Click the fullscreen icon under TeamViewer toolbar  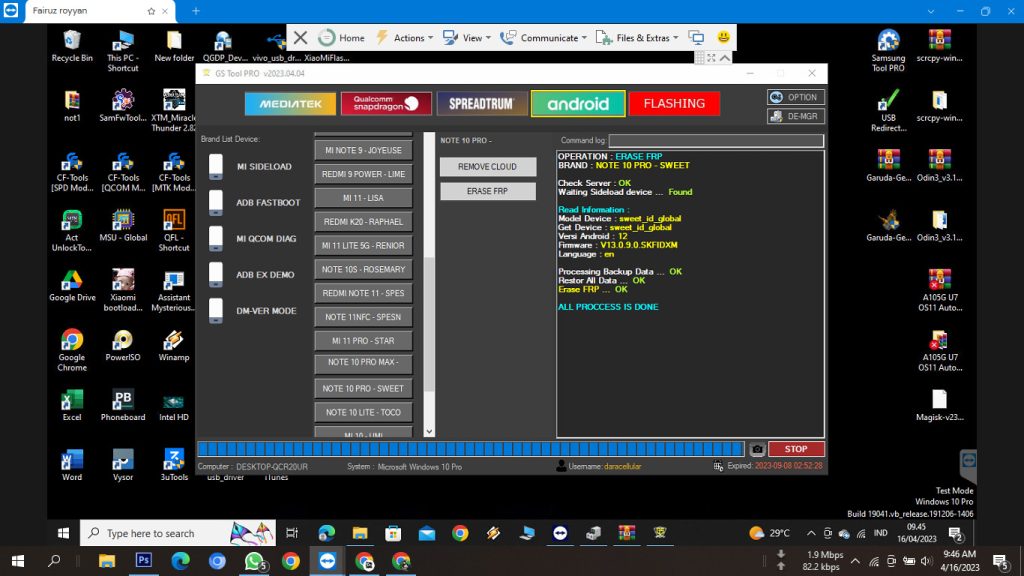pos(711,58)
